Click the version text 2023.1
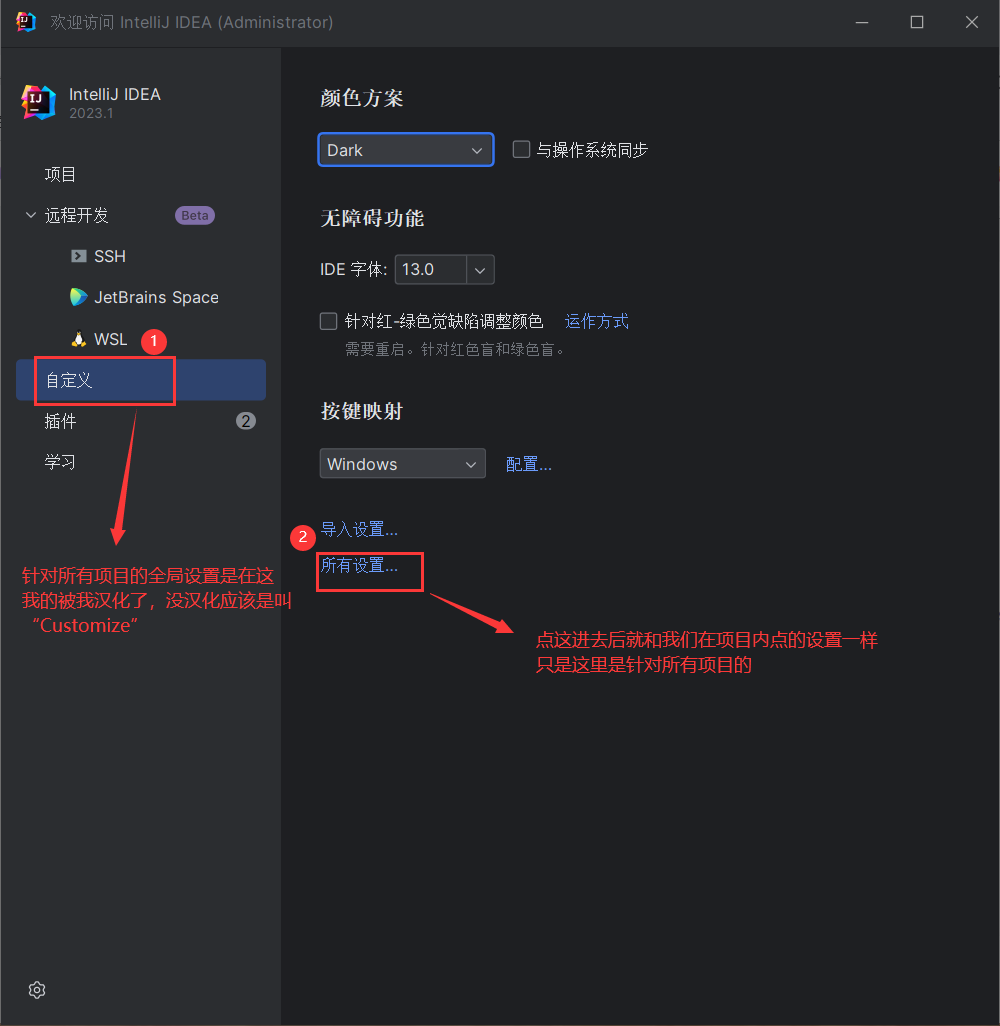1000x1026 pixels. [x=91, y=113]
